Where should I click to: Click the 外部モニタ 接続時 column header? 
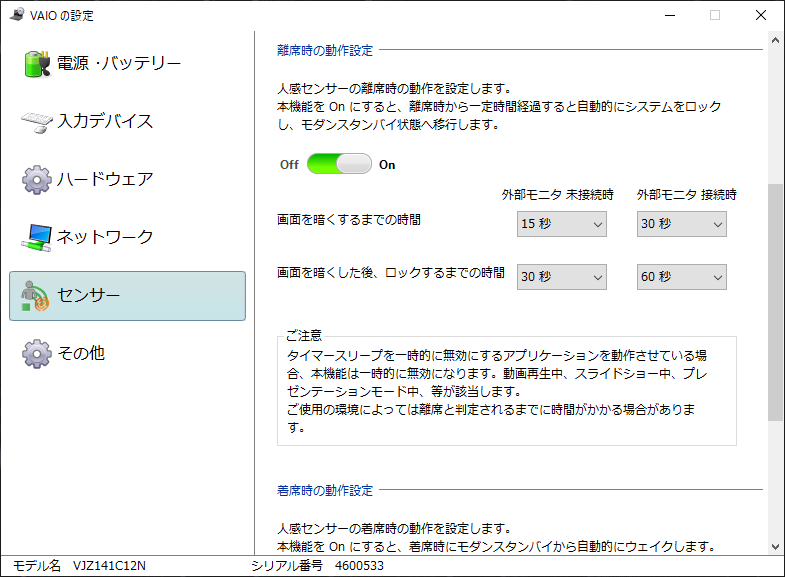tap(686, 195)
